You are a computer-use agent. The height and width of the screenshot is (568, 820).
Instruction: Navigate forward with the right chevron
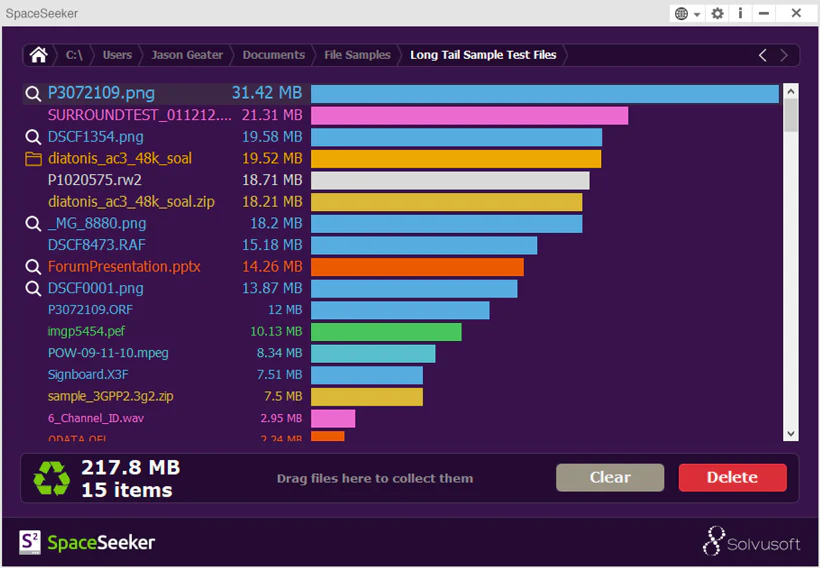click(x=783, y=55)
